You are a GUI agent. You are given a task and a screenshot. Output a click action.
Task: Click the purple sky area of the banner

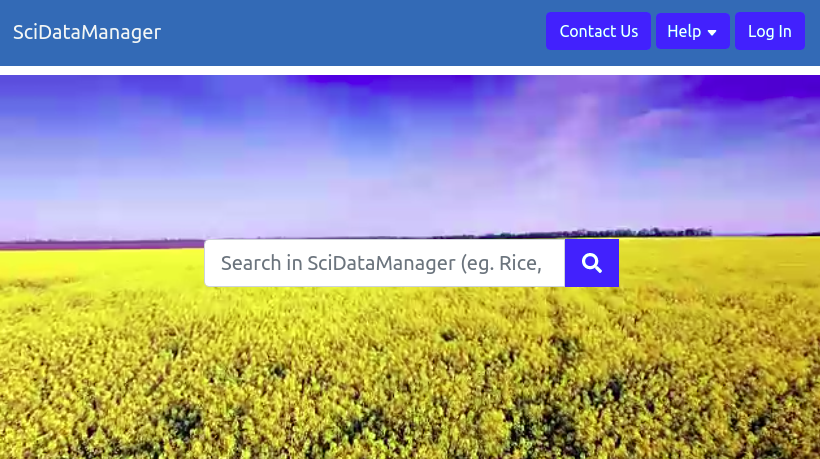click(408, 152)
